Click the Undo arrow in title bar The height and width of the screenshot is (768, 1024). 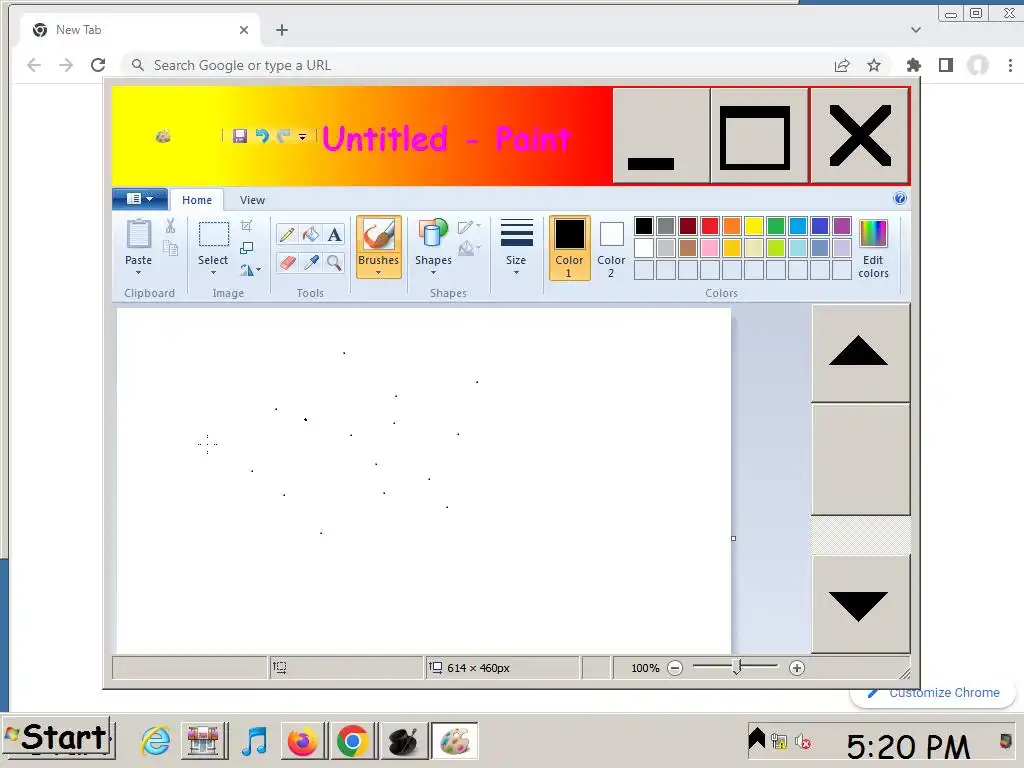pyautogui.click(x=262, y=136)
